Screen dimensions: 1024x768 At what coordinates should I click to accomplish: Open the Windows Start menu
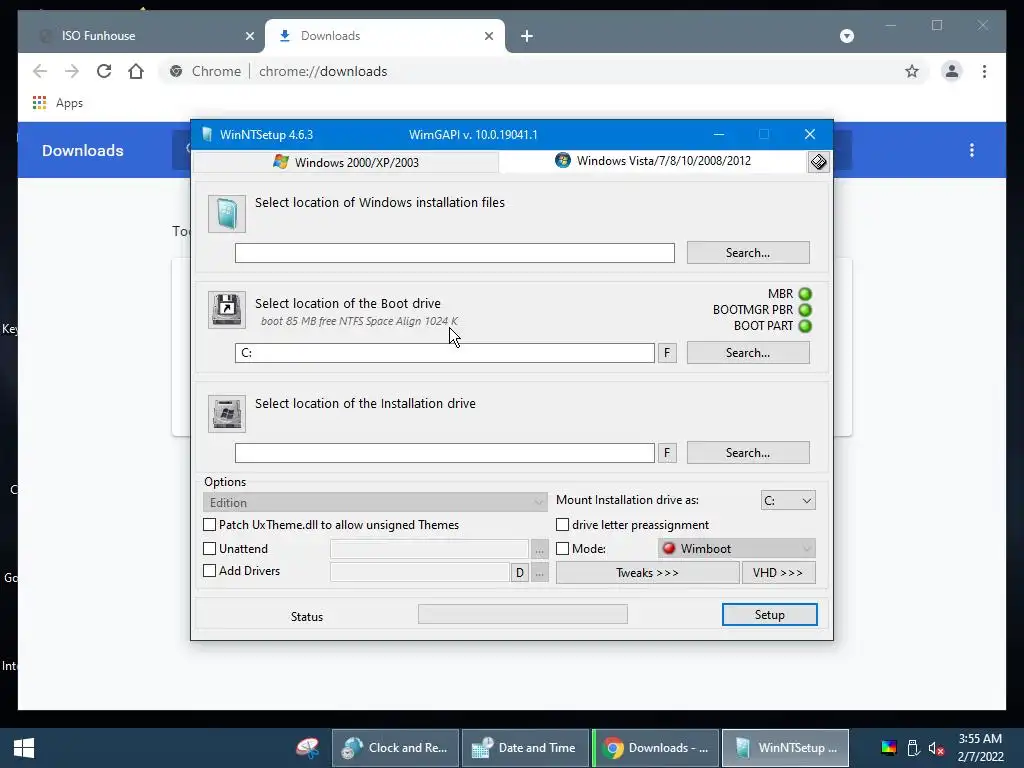(x=24, y=748)
